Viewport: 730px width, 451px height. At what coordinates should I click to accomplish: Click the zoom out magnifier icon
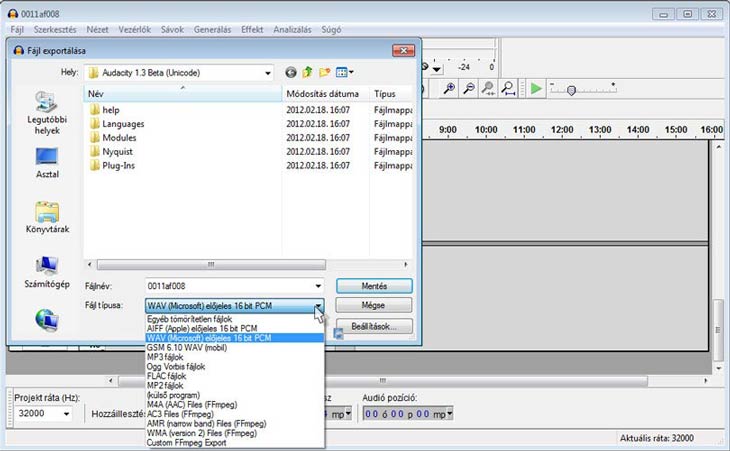469,89
